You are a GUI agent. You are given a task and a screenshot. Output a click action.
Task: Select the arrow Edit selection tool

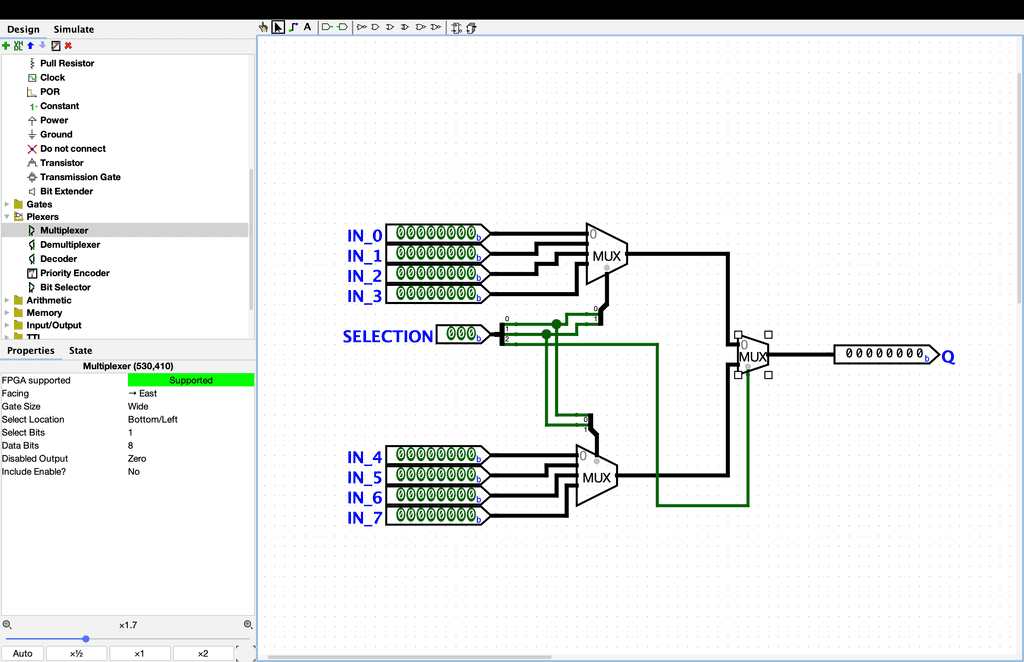click(278, 27)
